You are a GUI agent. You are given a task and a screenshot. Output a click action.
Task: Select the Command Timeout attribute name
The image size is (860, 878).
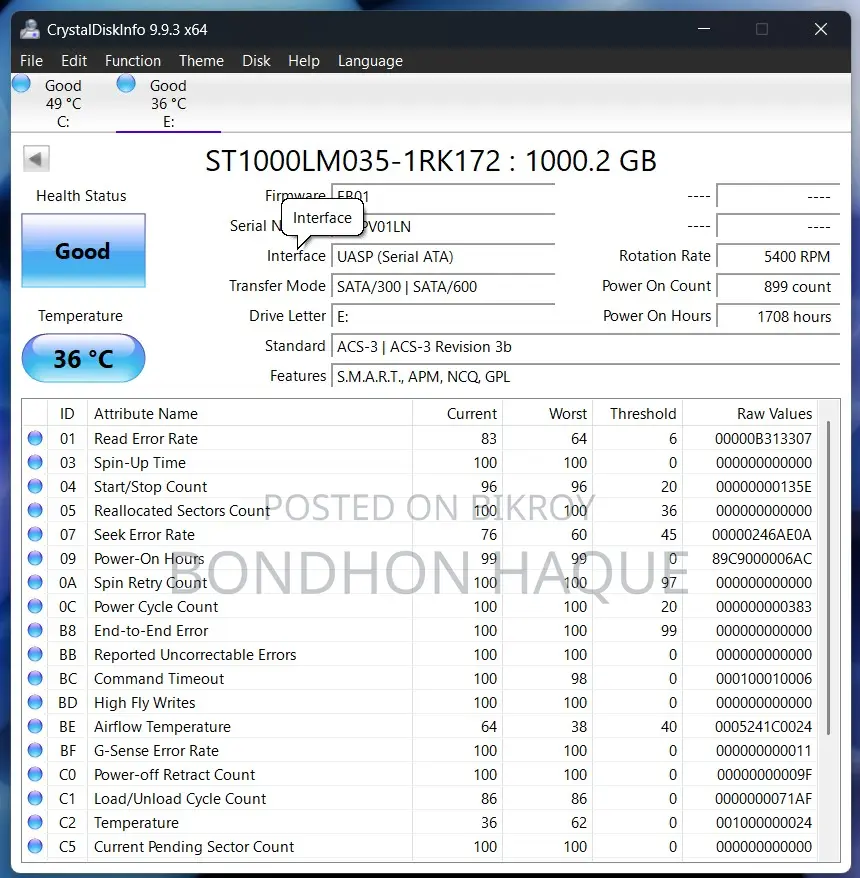tap(159, 679)
